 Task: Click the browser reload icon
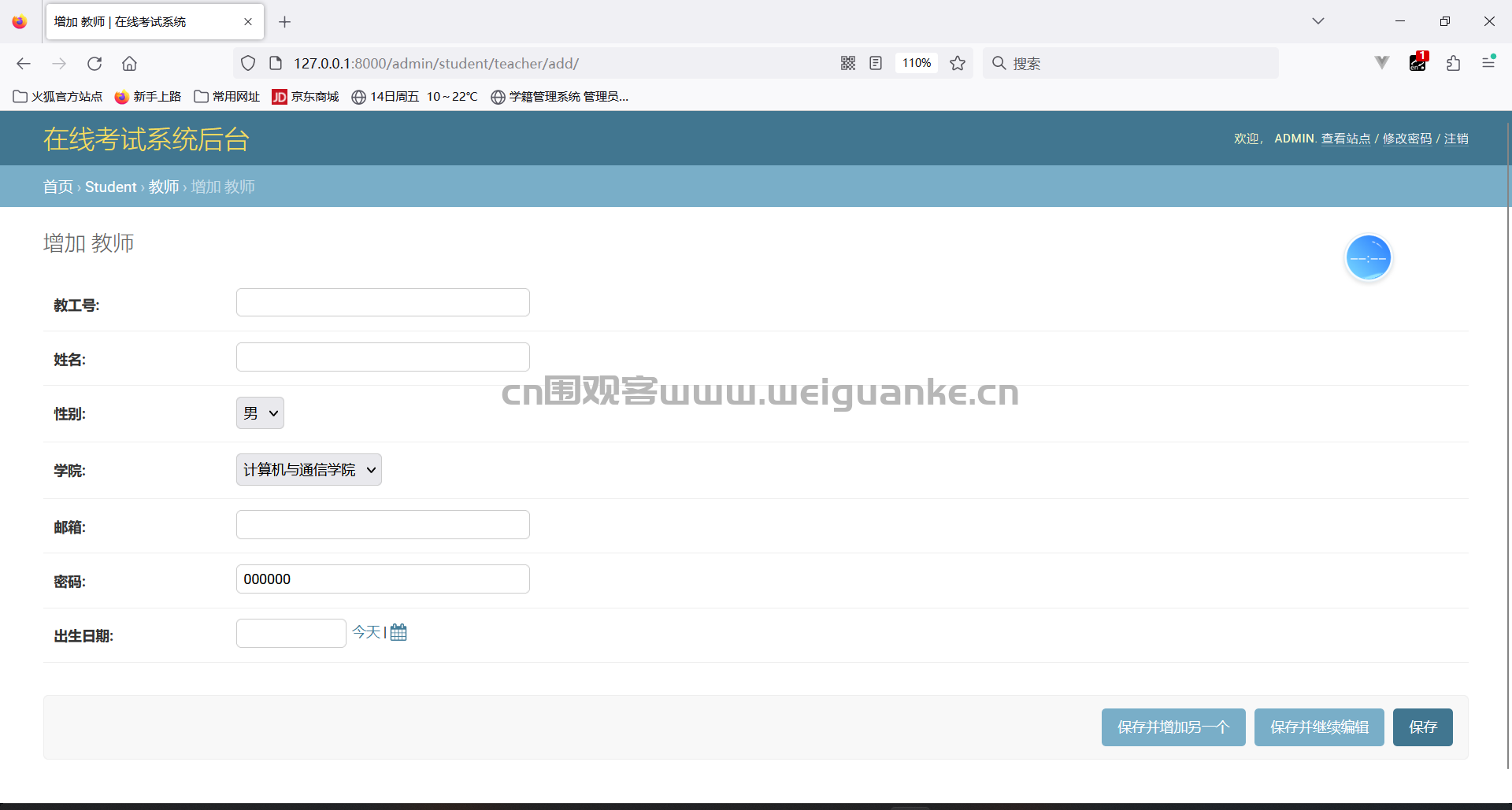(x=94, y=64)
